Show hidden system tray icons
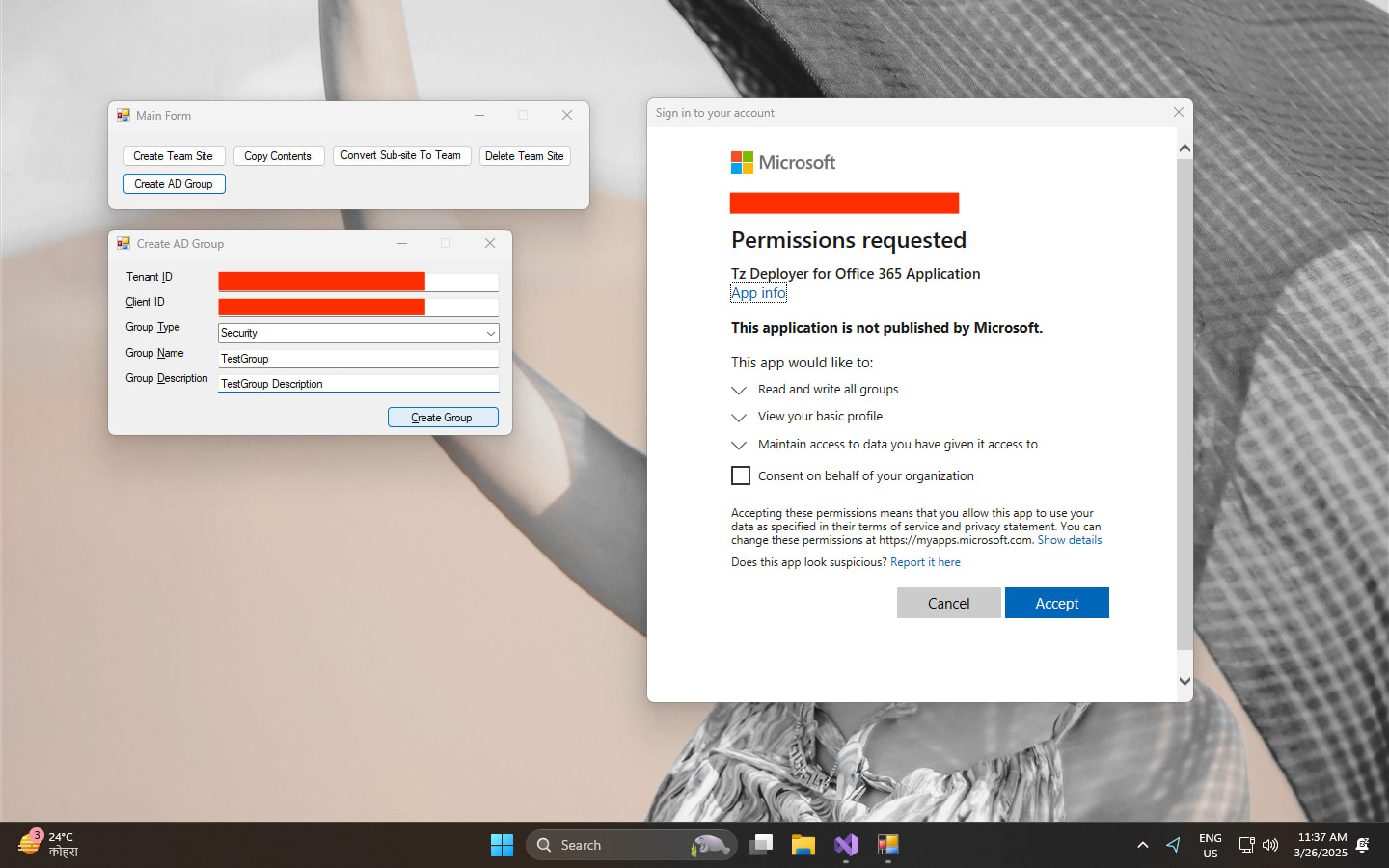The height and width of the screenshot is (868, 1389). coord(1143,845)
